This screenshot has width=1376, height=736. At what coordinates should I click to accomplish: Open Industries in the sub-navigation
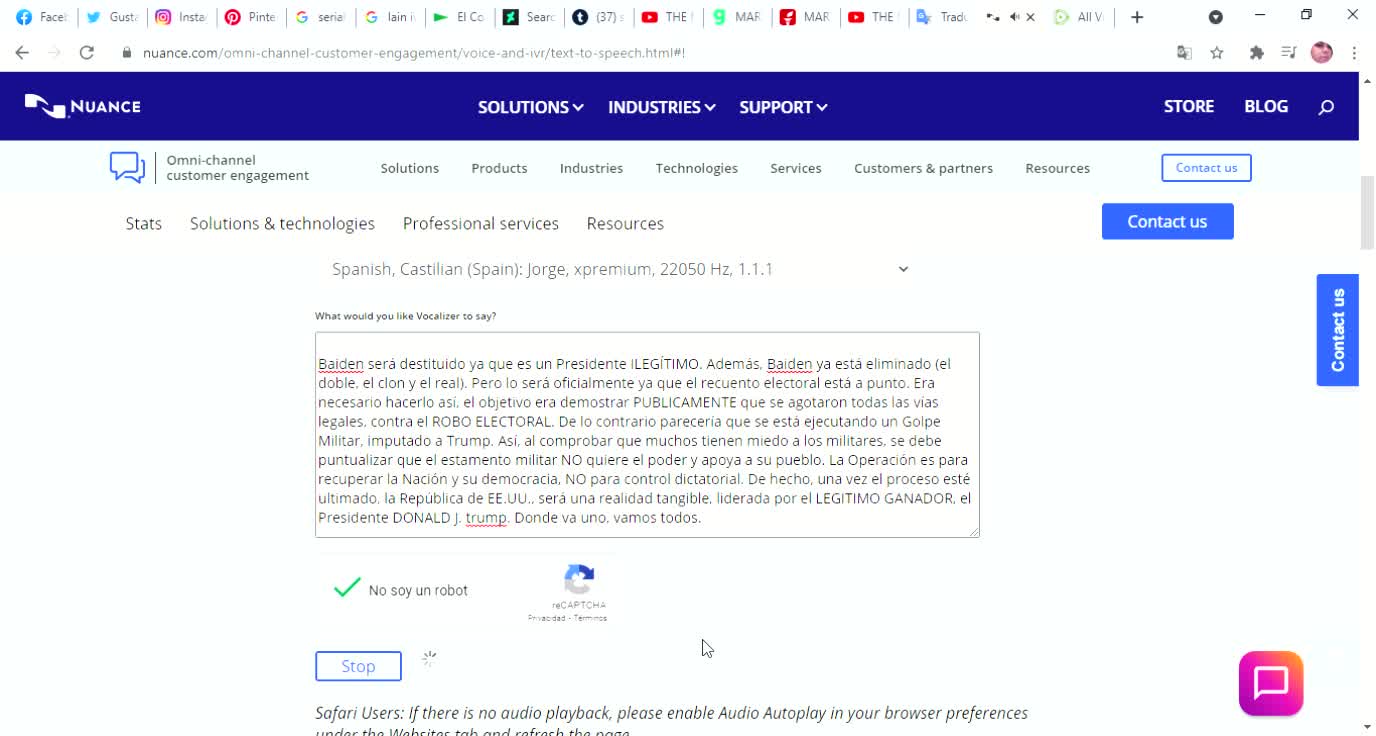591,168
